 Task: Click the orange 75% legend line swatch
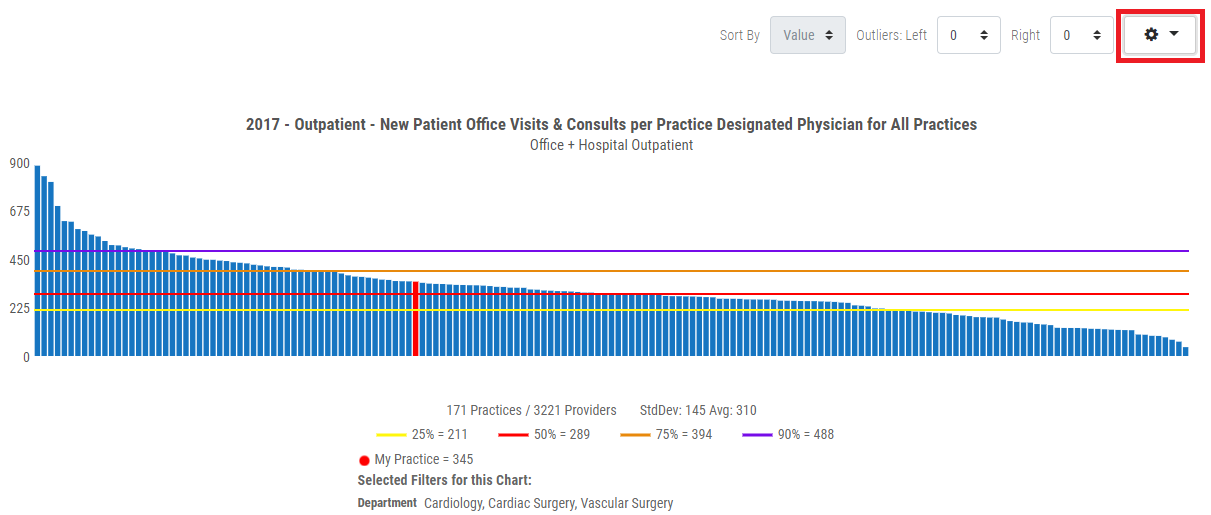(636, 435)
